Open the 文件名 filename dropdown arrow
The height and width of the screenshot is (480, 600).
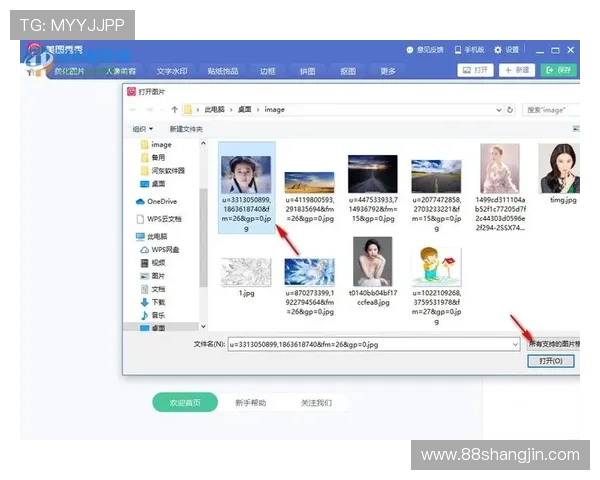coord(518,344)
